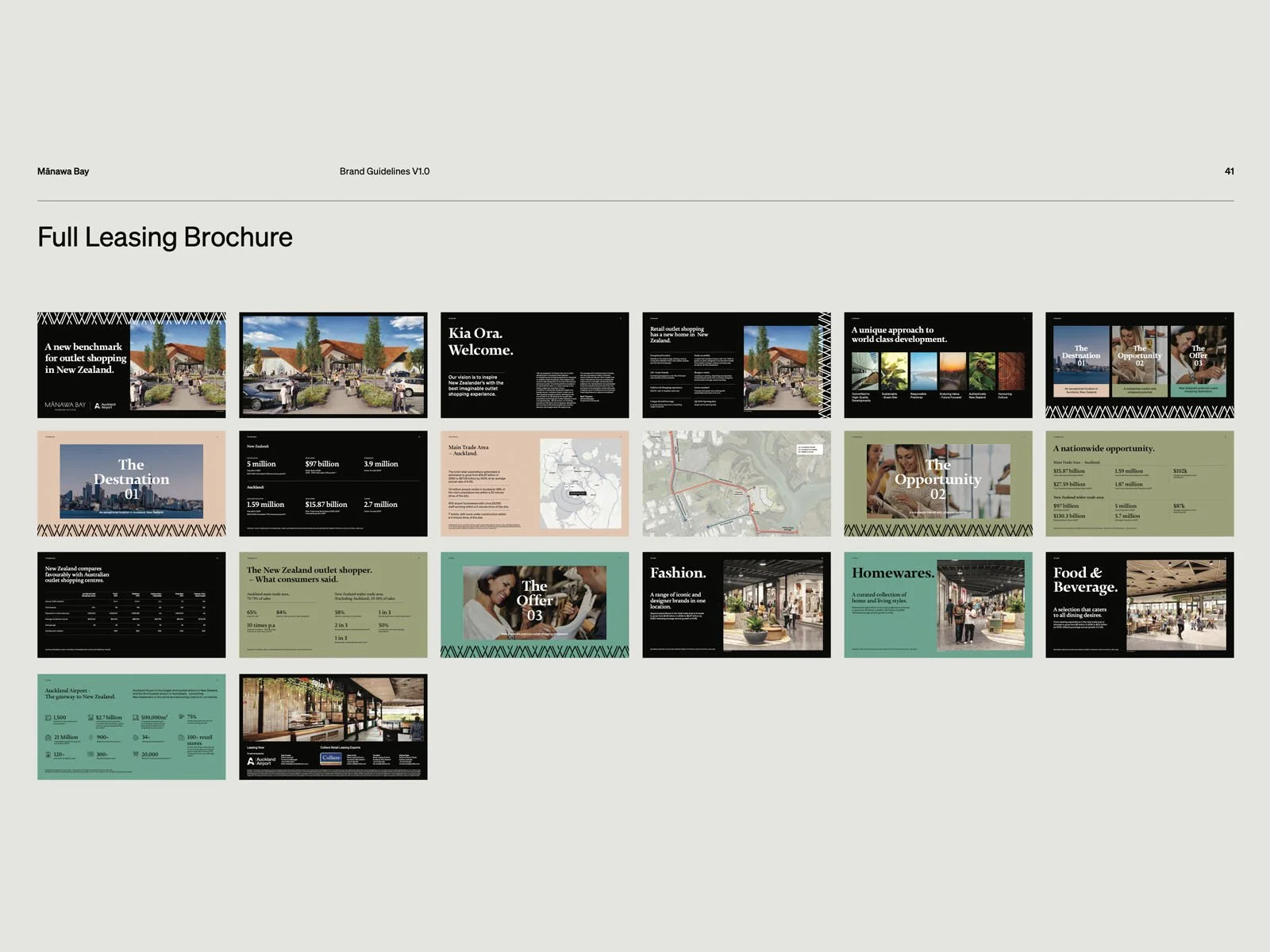Click 'The Destination 01' panel in the contents slide
This screenshot has height=952, width=1270.
click(1081, 361)
